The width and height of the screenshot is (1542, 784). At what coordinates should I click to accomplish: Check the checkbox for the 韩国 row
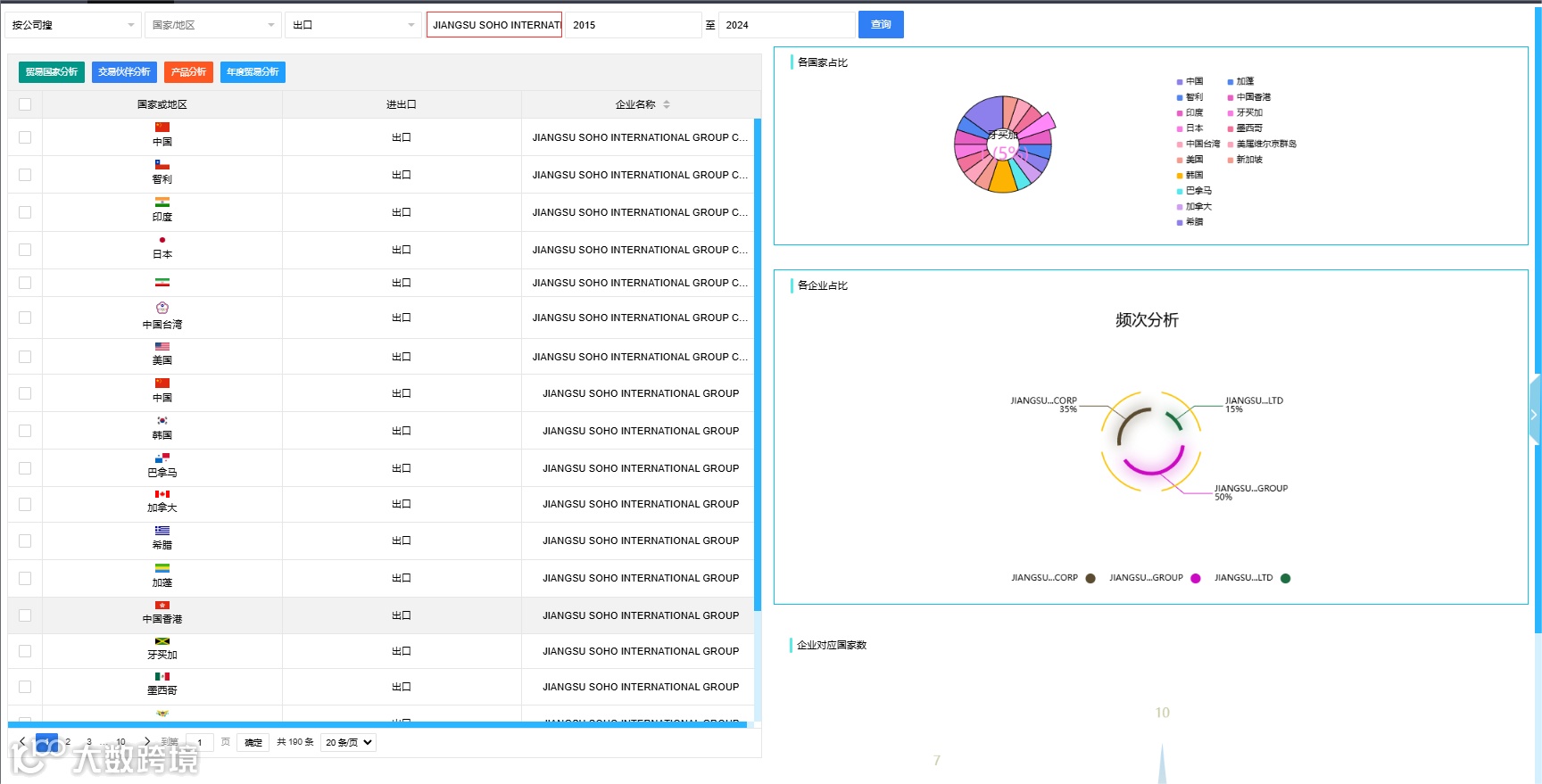[25, 431]
